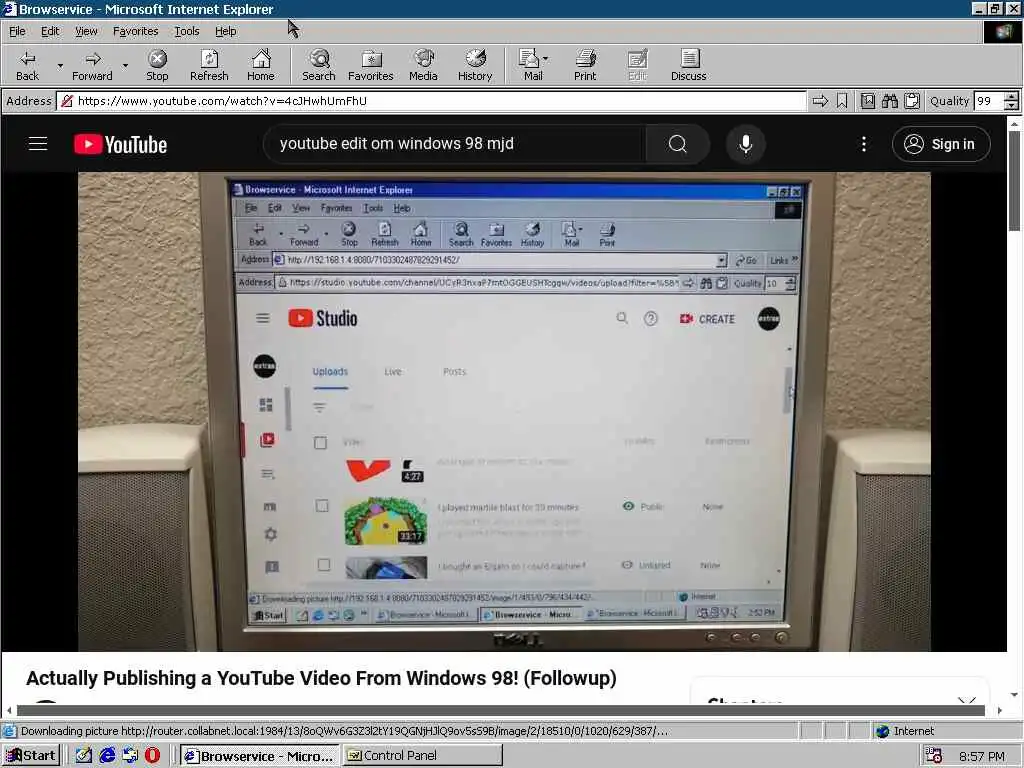Image resolution: width=1024 pixels, height=768 pixels.
Task: Switch to Control Panel taskbar button
Action: [423, 756]
